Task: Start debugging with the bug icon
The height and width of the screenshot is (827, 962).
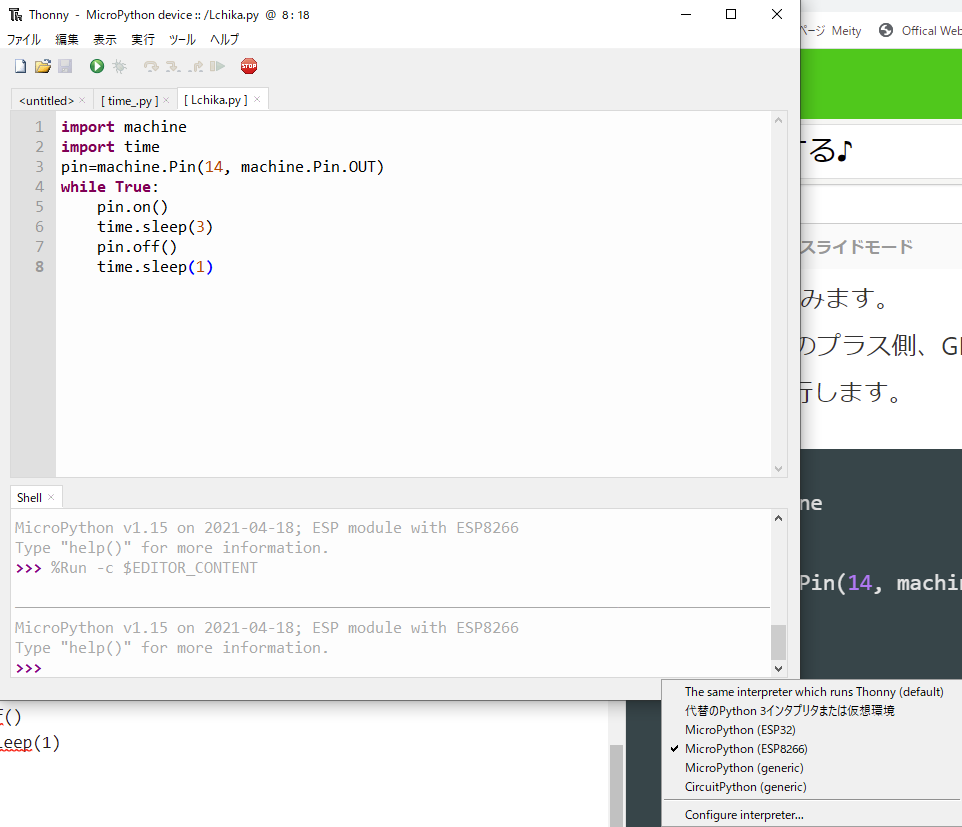Action: pyautogui.click(x=120, y=66)
